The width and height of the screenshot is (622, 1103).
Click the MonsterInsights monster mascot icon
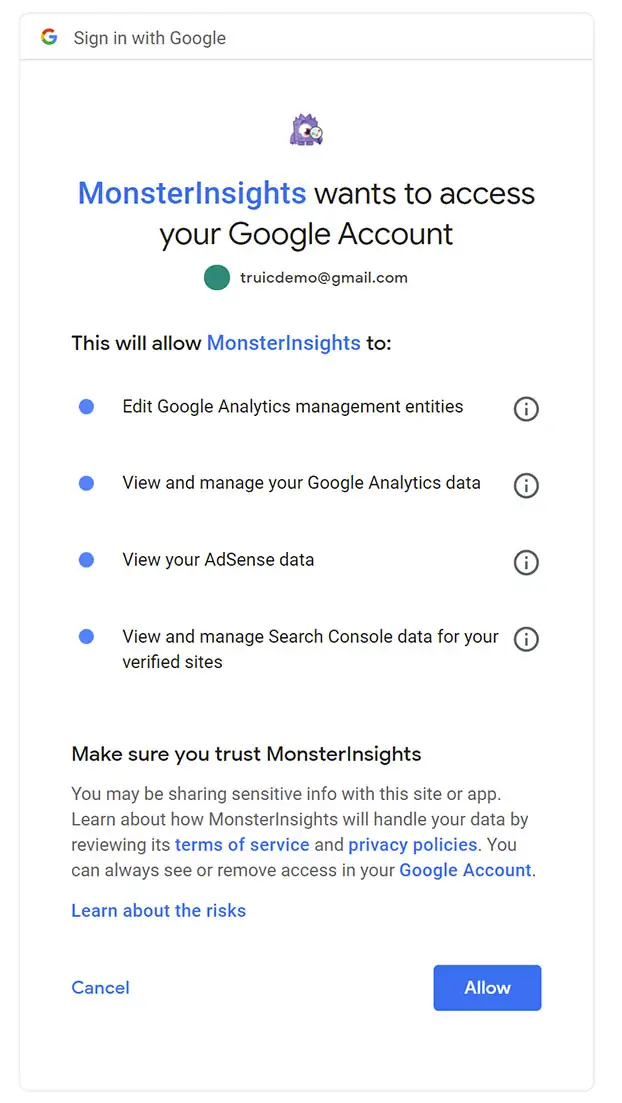pos(307,129)
